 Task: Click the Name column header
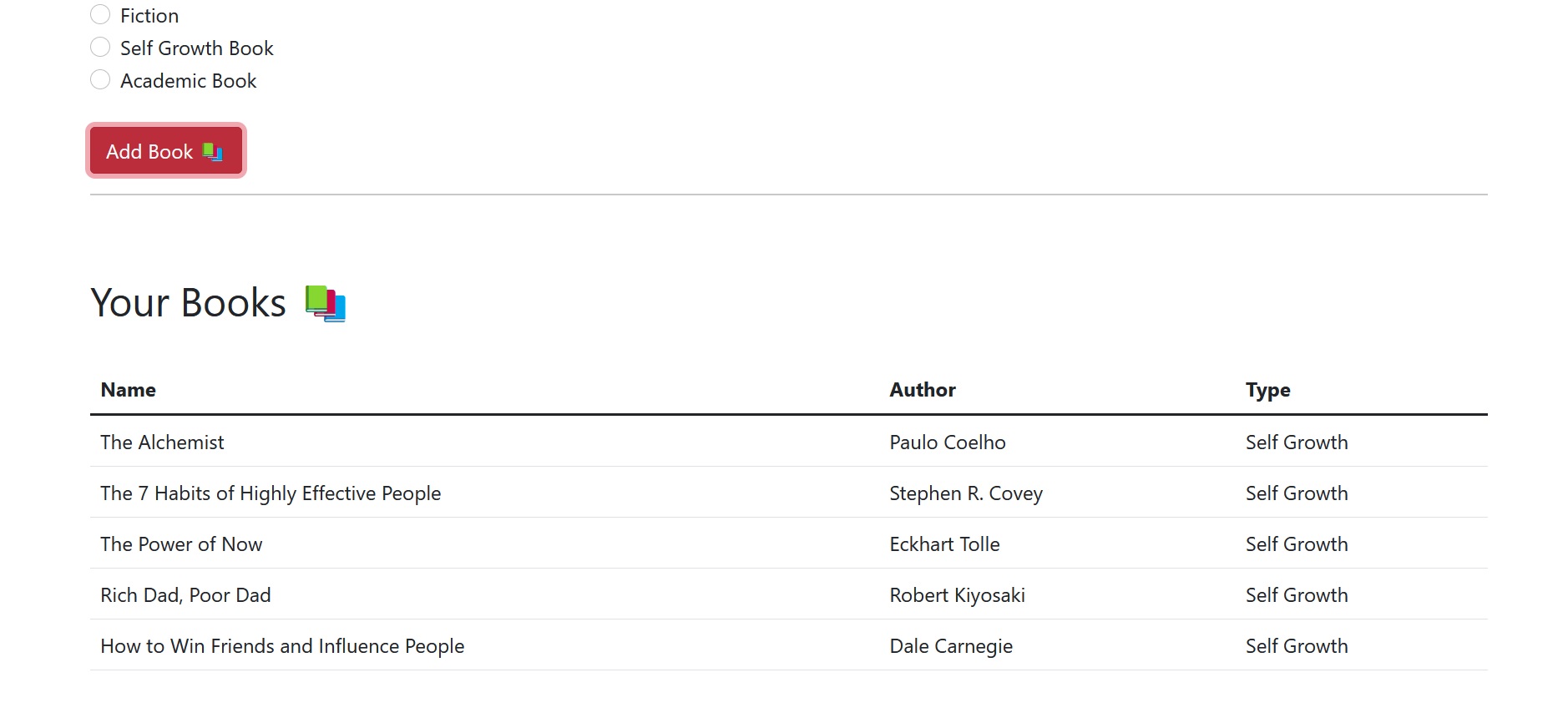(x=129, y=390)
